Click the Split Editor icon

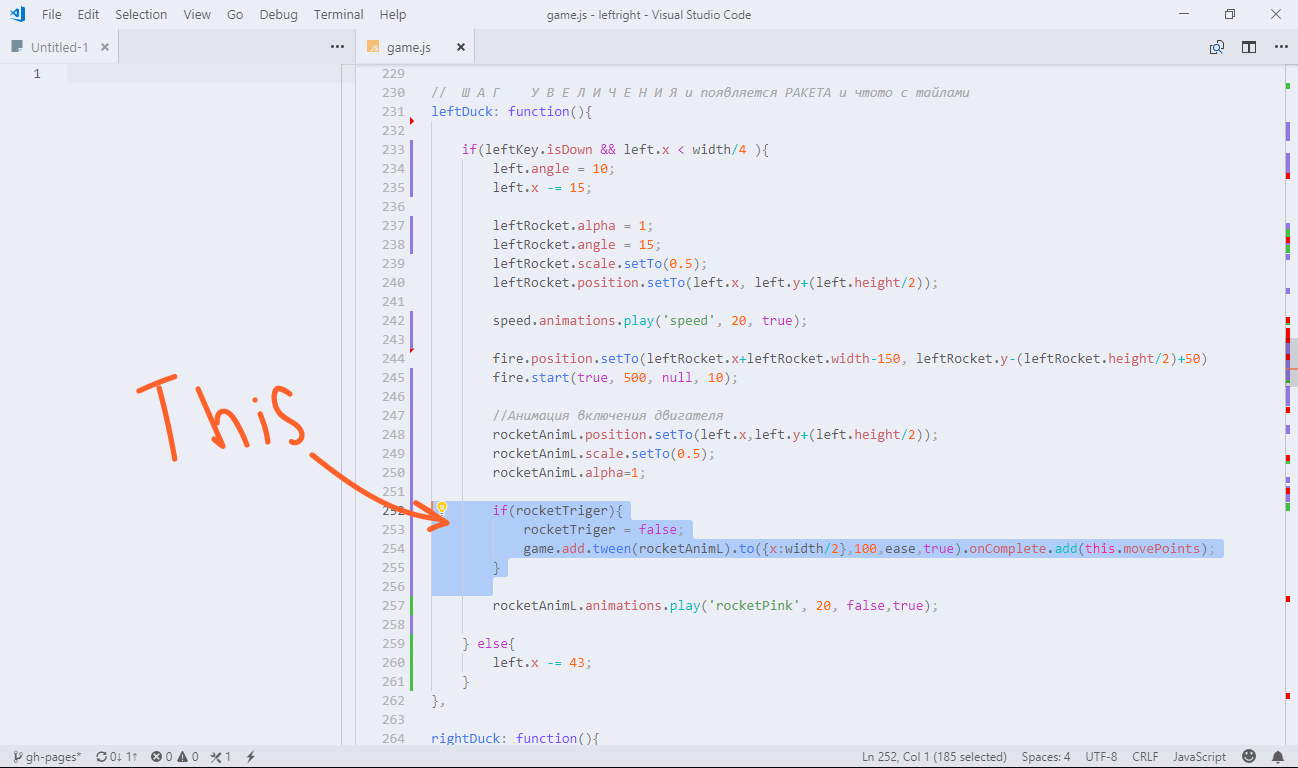(x=1249, y=47)
